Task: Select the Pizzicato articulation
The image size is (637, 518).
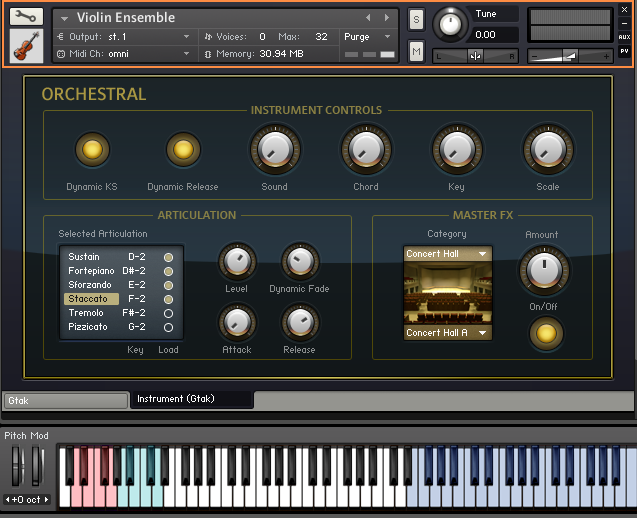Action: click(x=87, y=327)
